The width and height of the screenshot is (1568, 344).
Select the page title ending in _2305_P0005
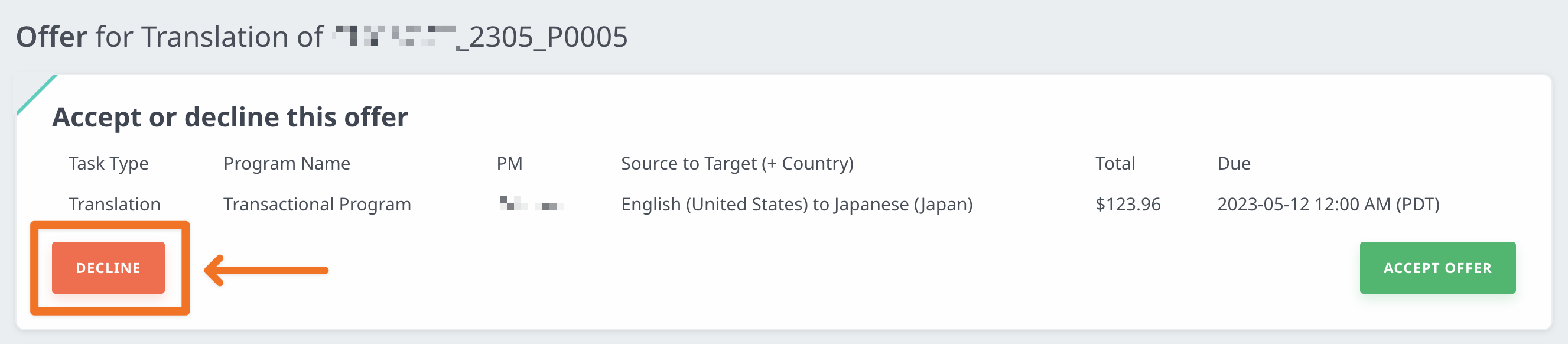coord(321,37)
